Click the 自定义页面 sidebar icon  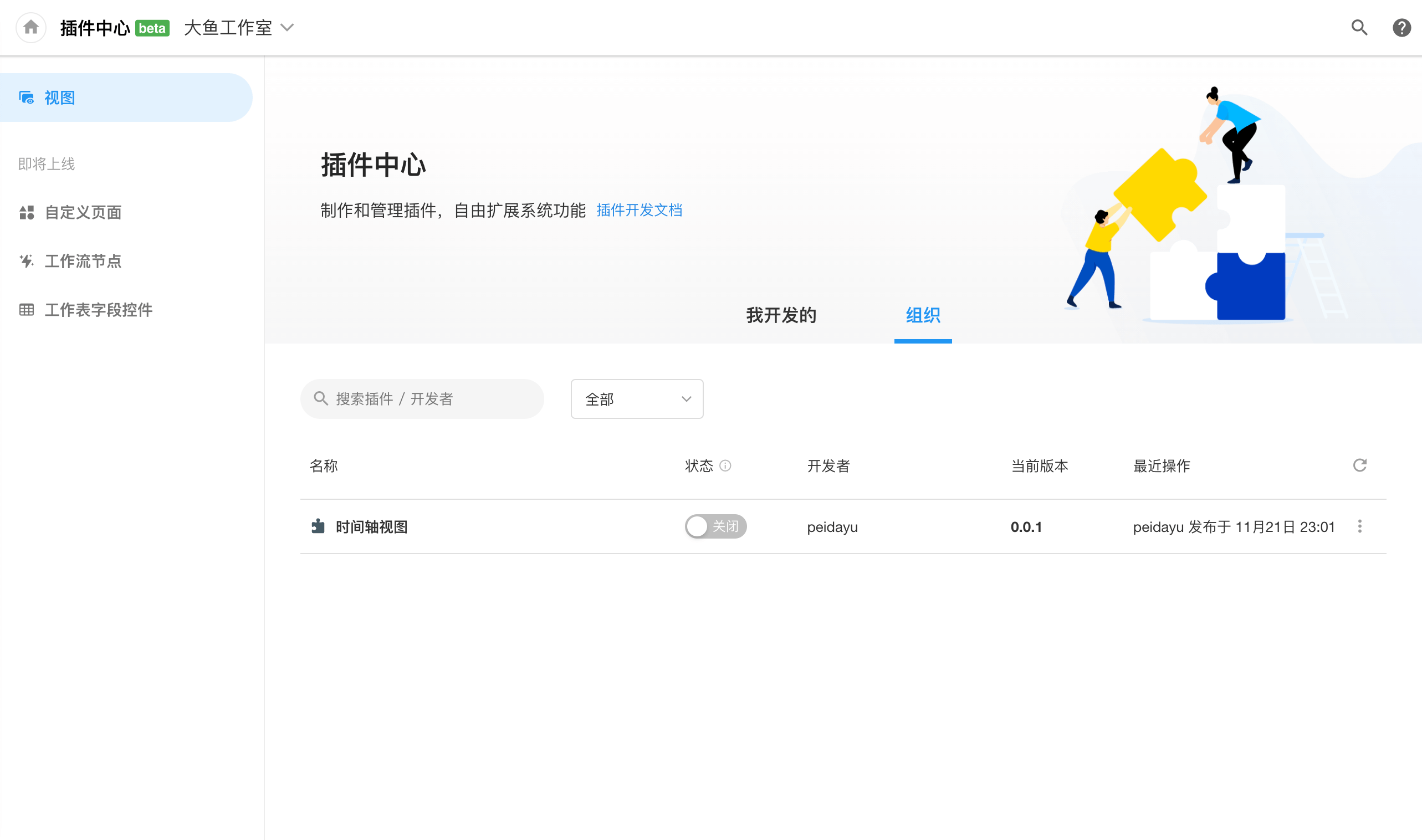(27, 212)
